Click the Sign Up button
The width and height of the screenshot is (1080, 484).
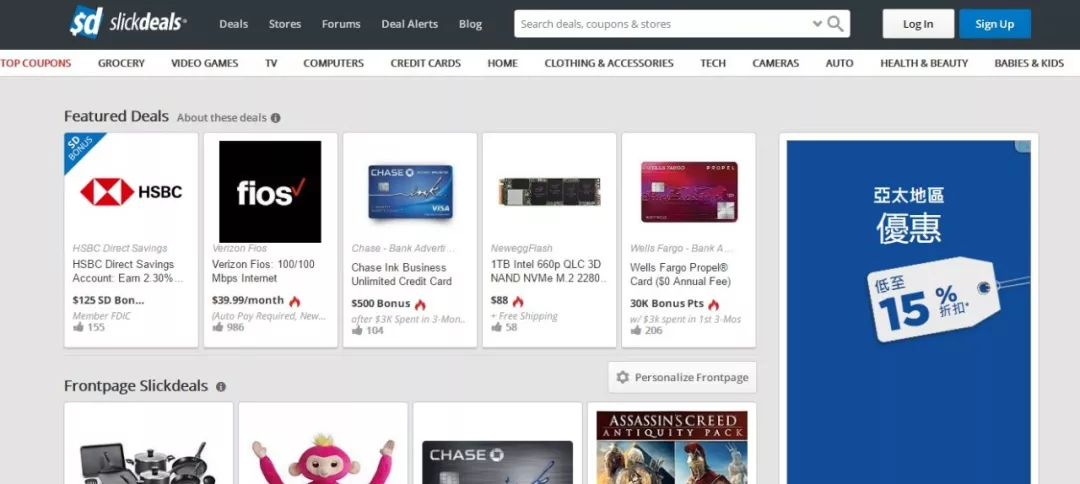(995, 24)
